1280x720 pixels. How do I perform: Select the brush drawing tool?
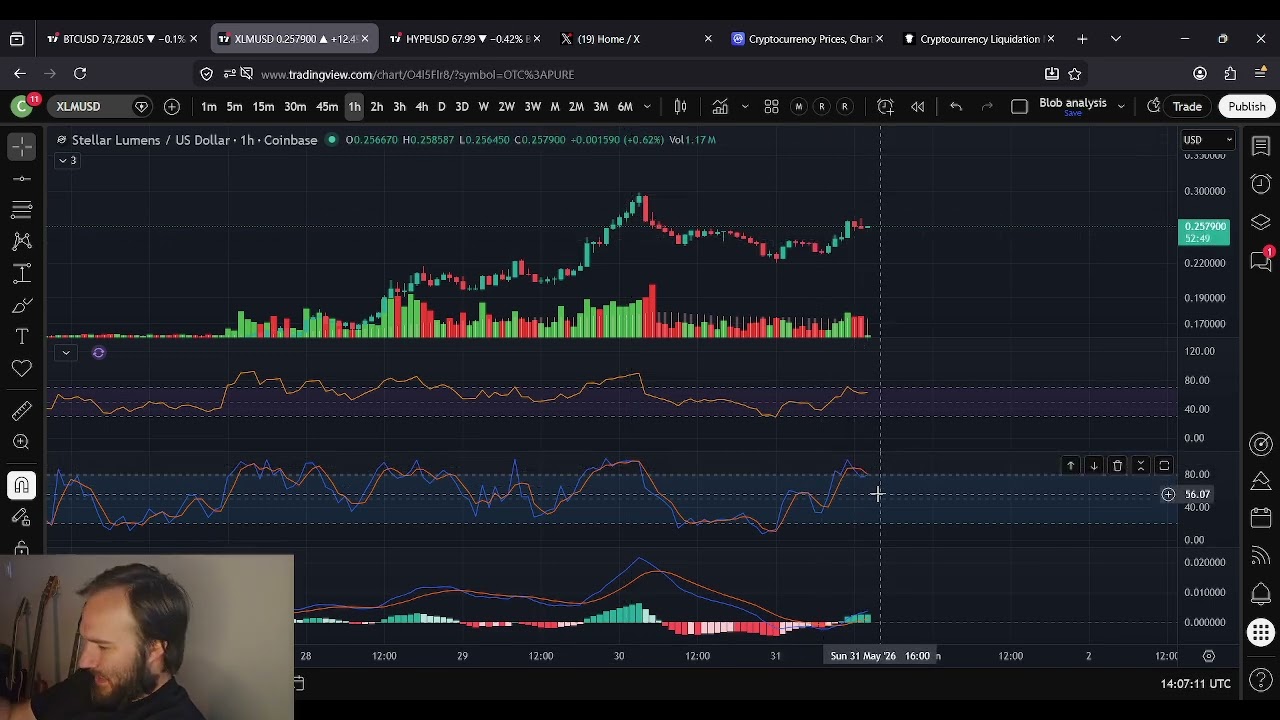pyautogui.click(x=21, y=305)
